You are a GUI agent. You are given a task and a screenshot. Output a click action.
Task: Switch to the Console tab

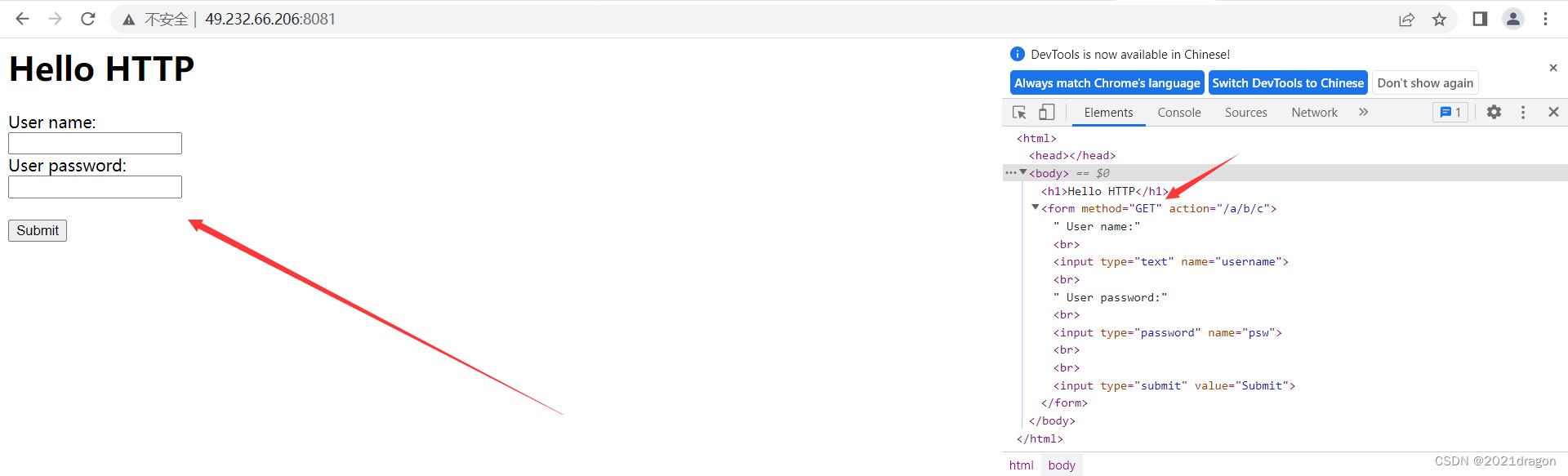pos(1178,113)
